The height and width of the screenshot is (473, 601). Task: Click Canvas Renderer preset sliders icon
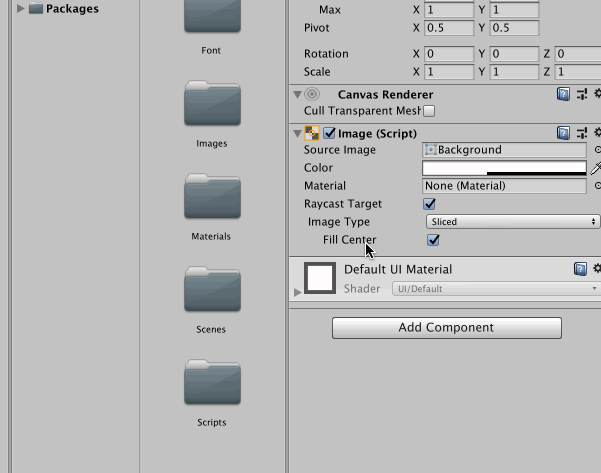pyautogui.click(x=581, y=94)
